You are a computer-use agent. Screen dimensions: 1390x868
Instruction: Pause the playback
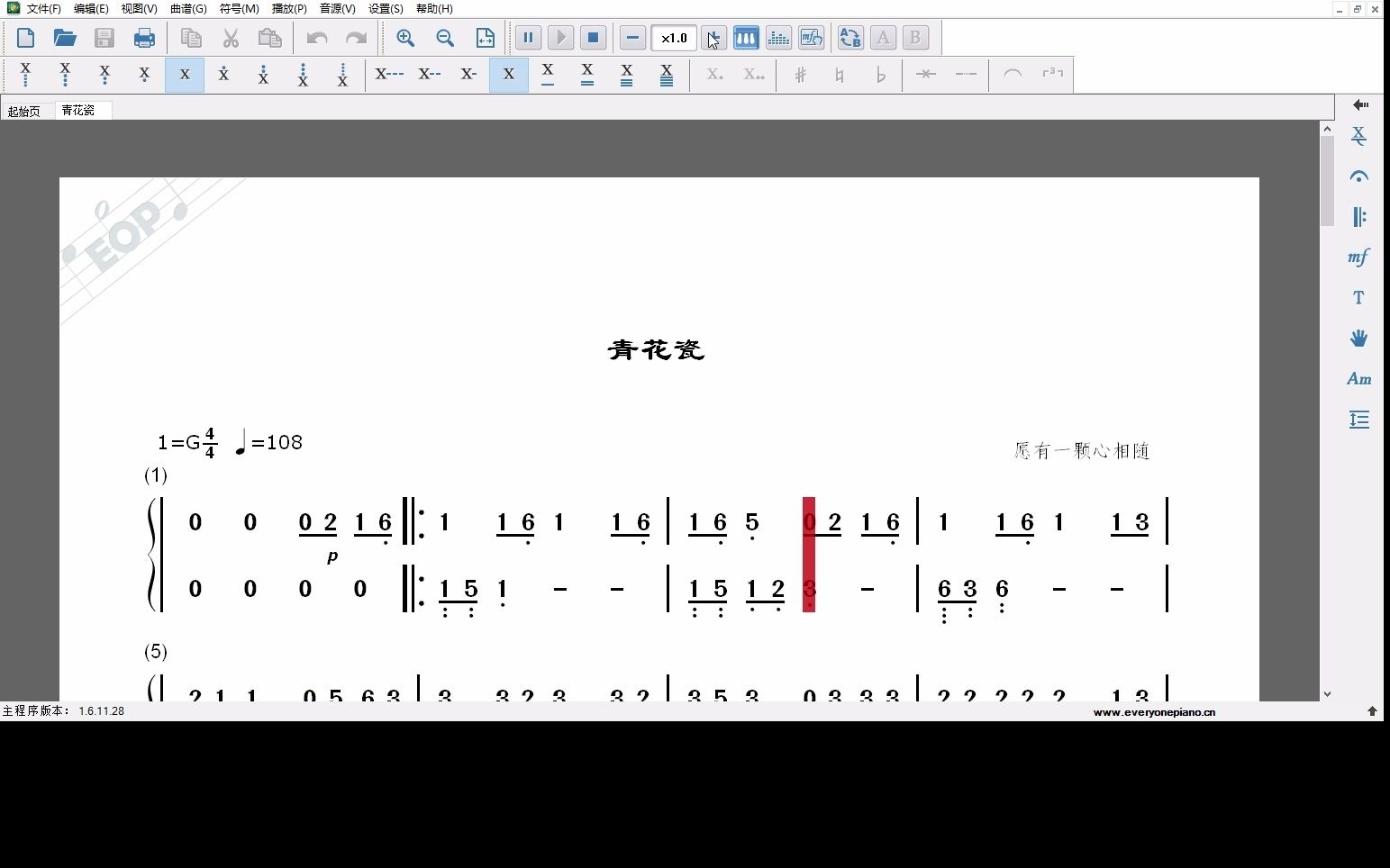point(528,38)
